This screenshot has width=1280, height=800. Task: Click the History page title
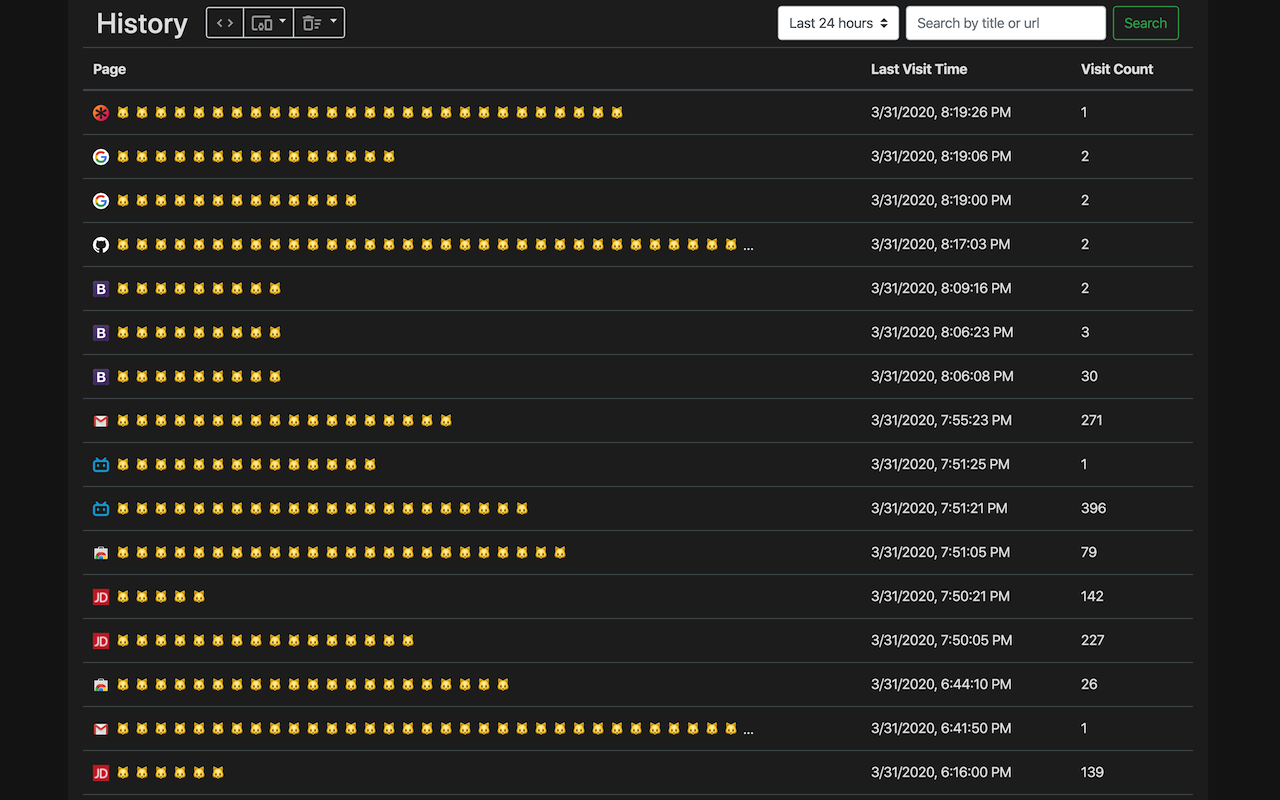coord(142,24)
